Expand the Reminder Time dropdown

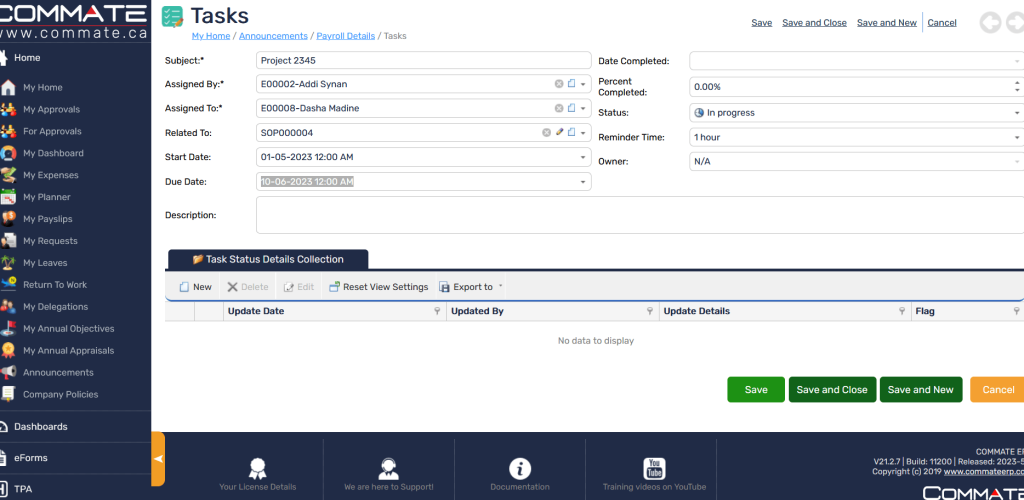[1017, 137]
